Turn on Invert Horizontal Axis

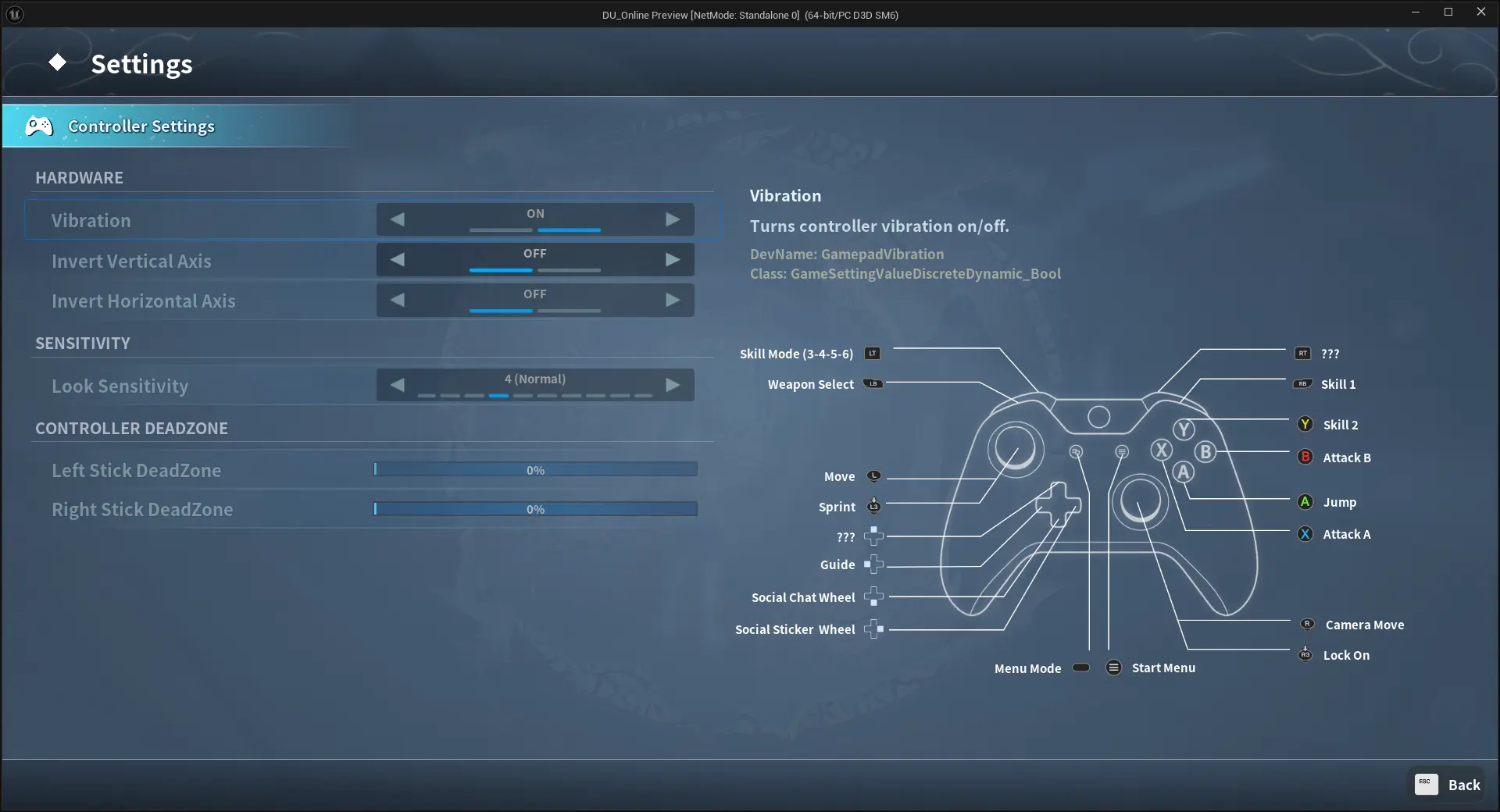click(672, 300)
